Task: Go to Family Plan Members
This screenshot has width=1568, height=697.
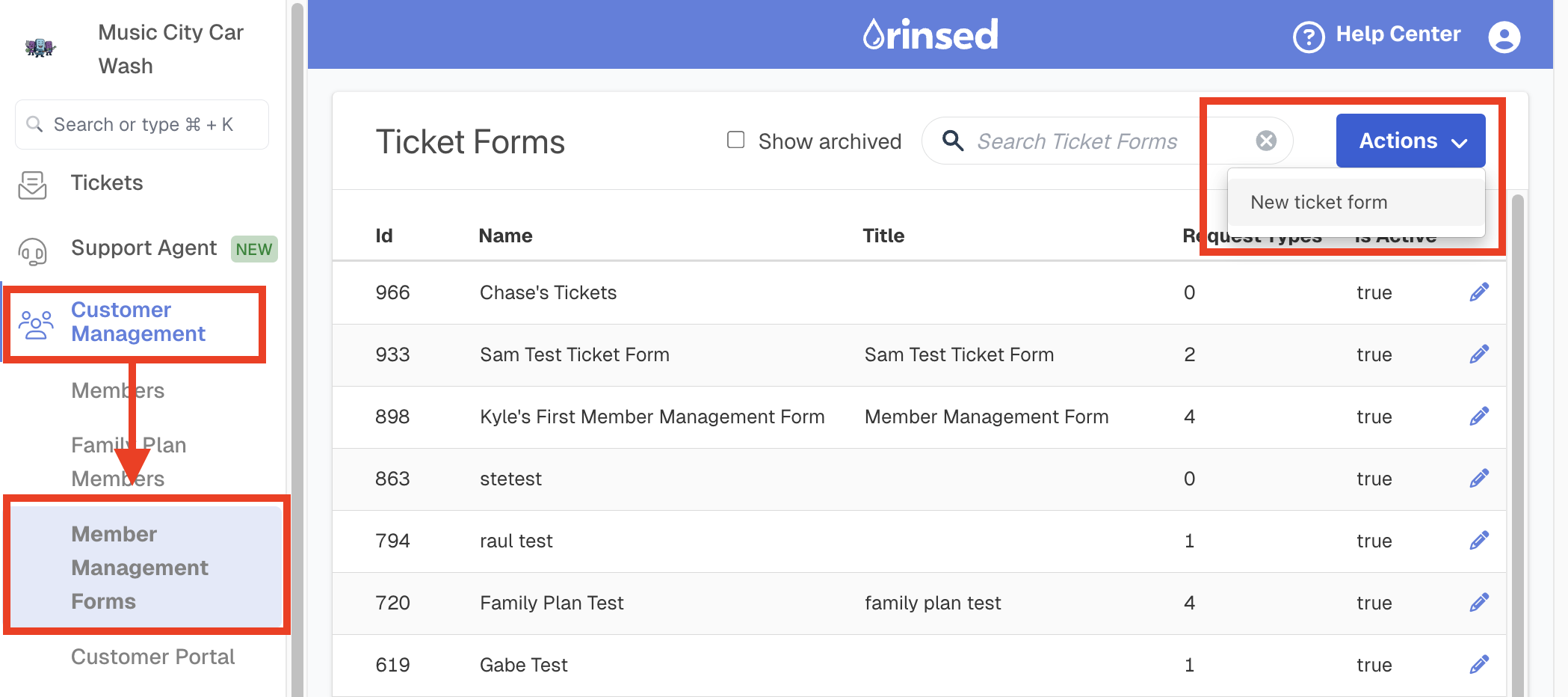Action: point(129,461)
